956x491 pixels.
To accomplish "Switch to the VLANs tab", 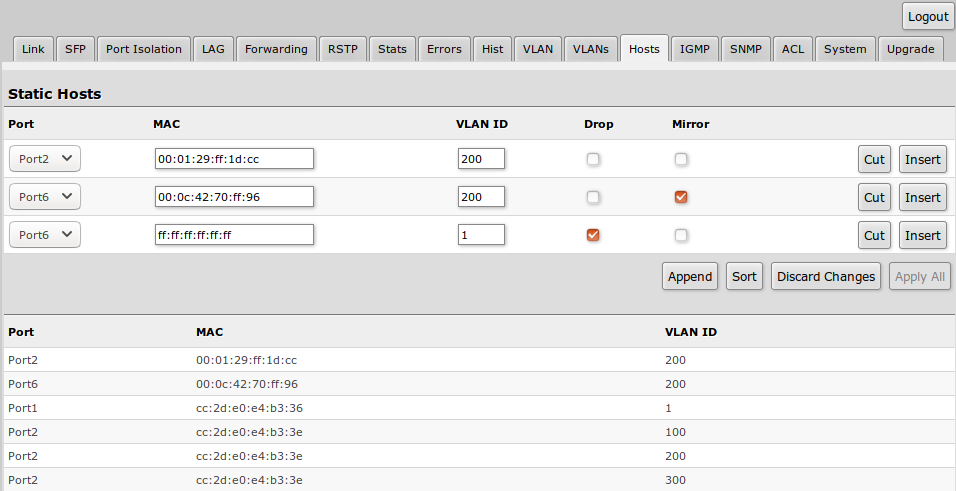I will tap(590, 49).
